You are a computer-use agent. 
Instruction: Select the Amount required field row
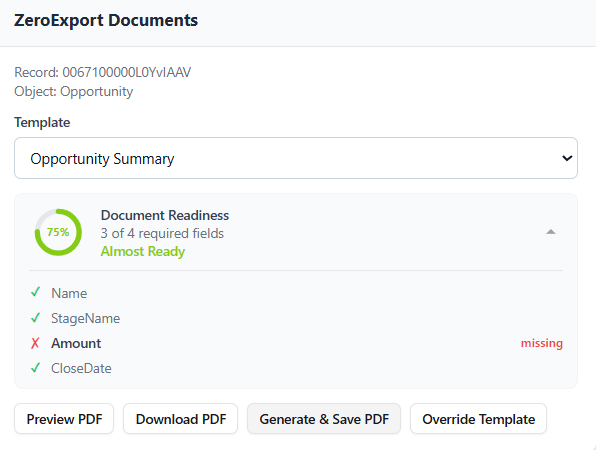click(296, 343)
